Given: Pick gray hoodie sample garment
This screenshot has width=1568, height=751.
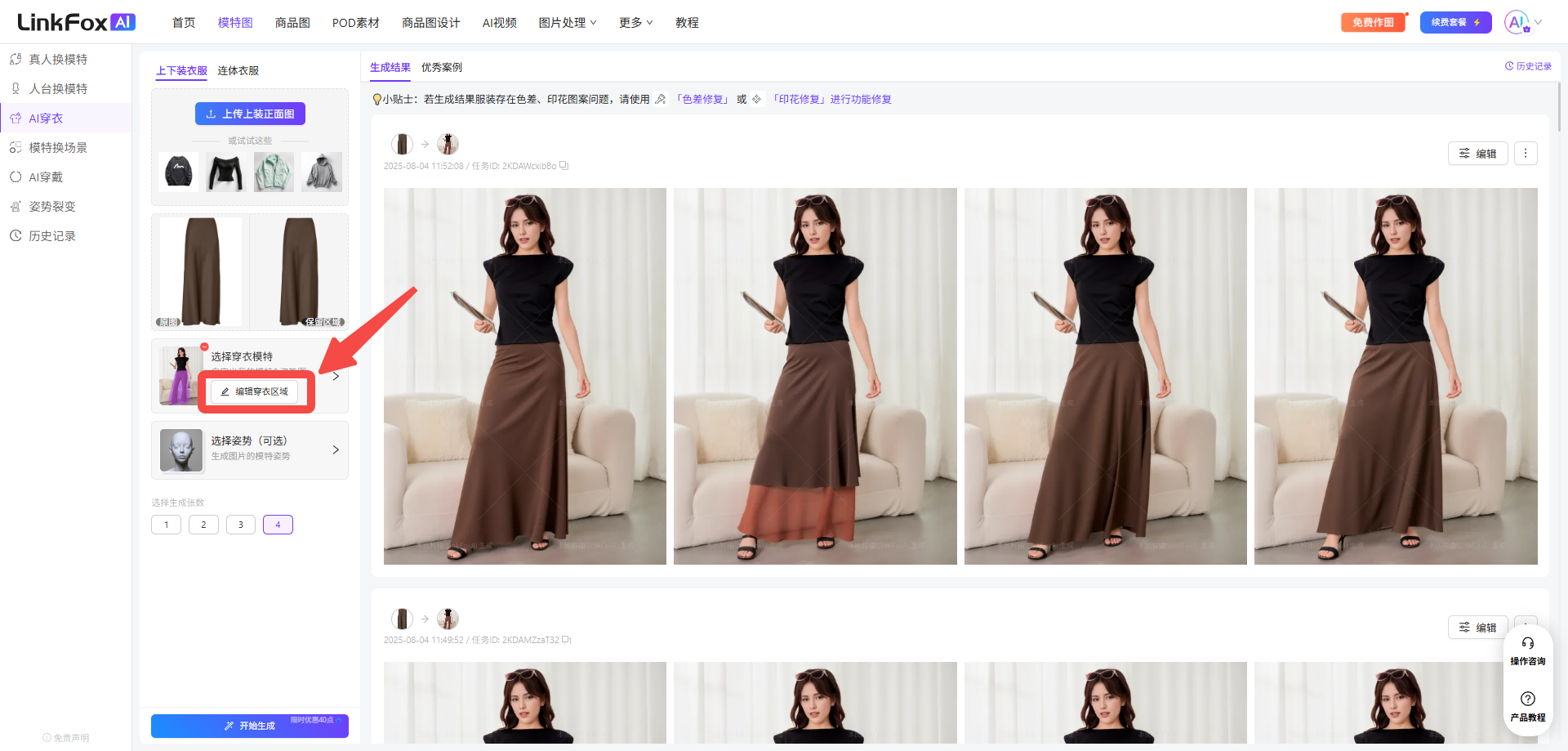Looking at the screenshot, I should 322,172.
